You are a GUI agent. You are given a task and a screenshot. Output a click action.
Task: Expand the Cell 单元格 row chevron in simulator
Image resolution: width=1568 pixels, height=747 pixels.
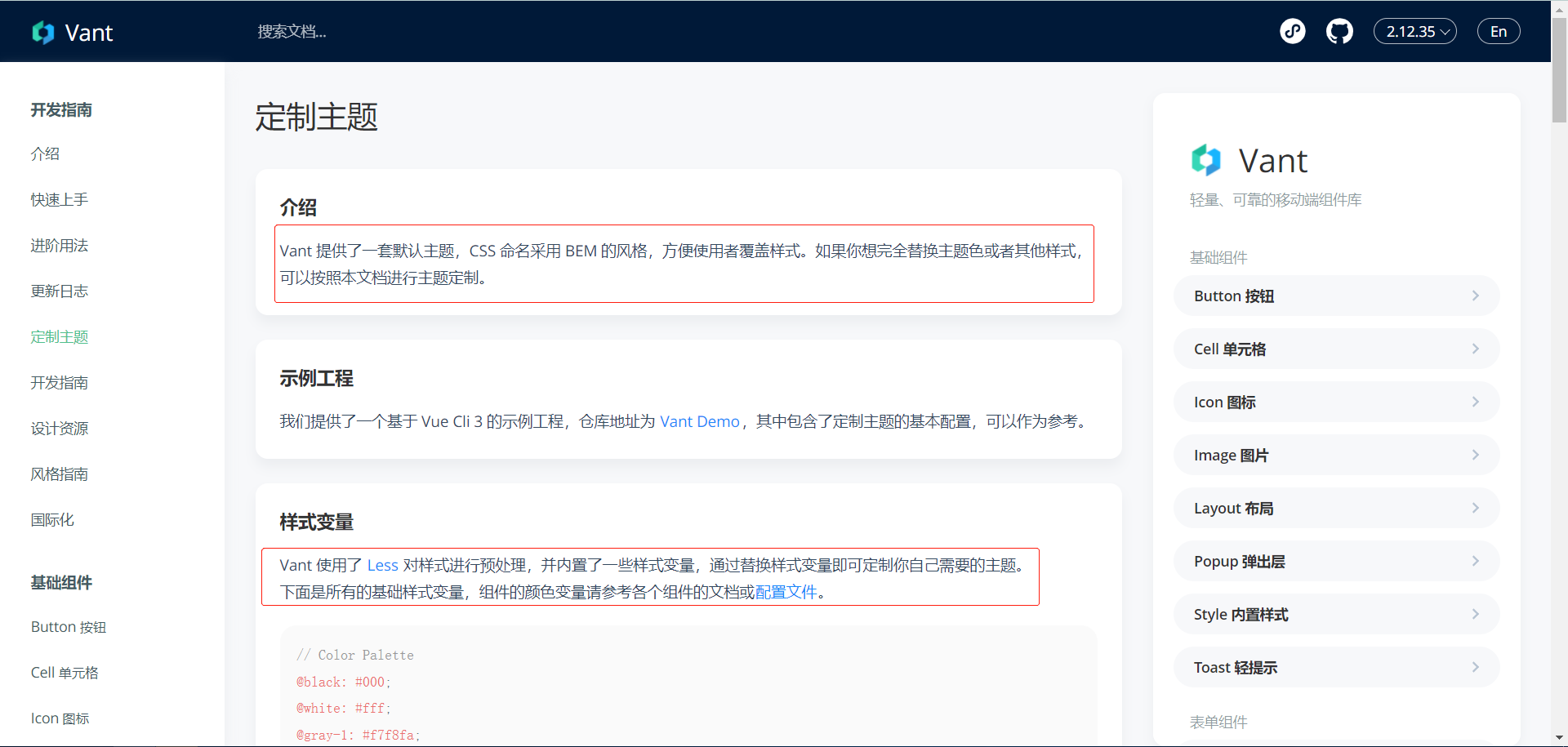pyautogui.click(x=1476, y=349)
